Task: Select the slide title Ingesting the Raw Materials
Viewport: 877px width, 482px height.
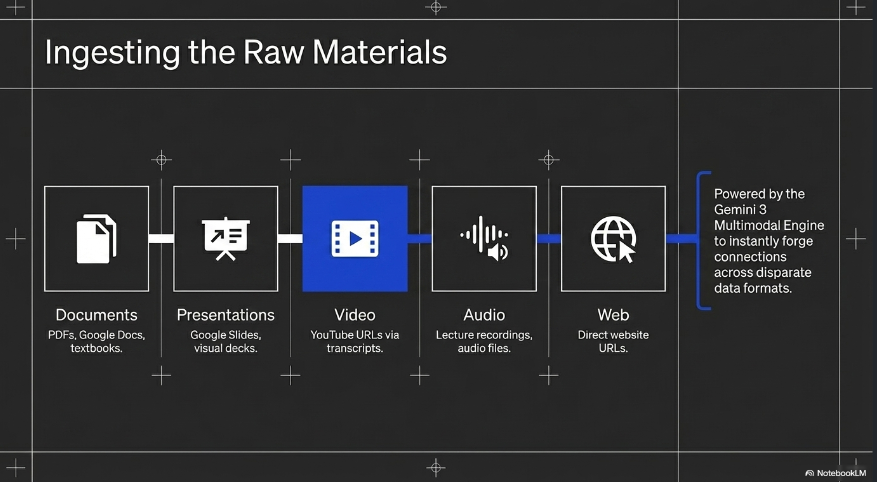Action: [x=245, y=52]
